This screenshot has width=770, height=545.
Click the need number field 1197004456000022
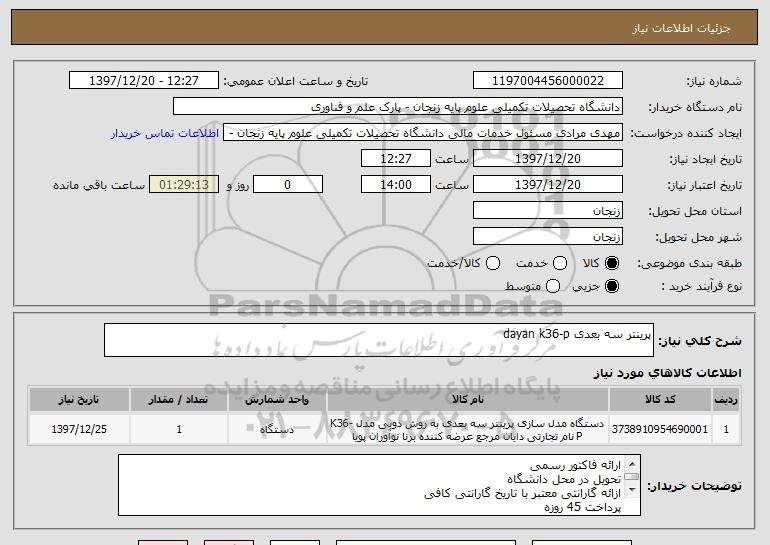[x=548, y=81]
